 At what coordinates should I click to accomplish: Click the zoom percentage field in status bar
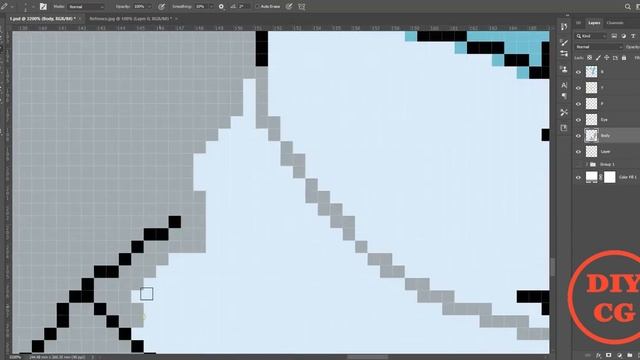(x=15, y=357)
